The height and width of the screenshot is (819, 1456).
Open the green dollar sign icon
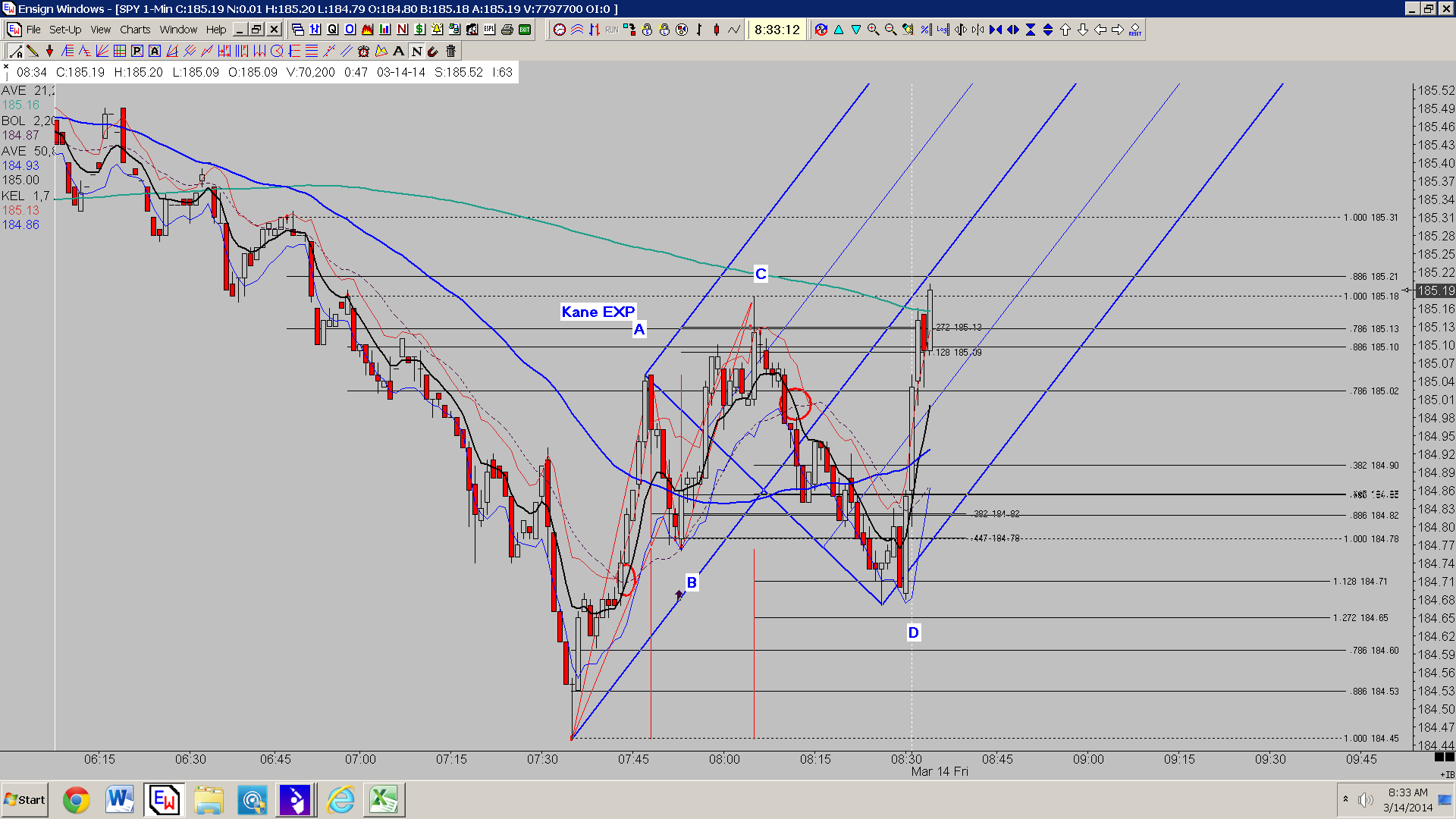(x=419, y=30)
